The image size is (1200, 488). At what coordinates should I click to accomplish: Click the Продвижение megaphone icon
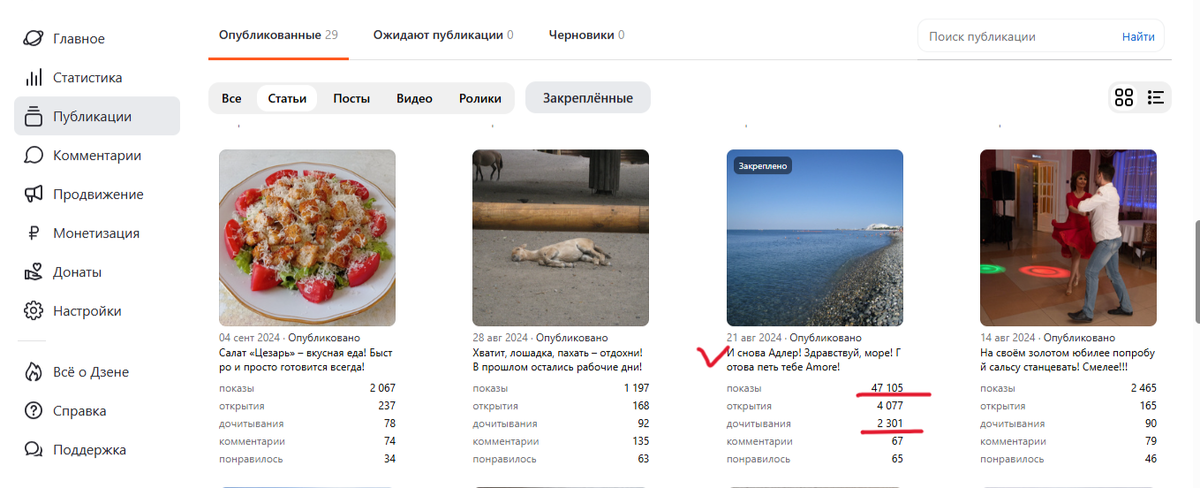(34, 194)
